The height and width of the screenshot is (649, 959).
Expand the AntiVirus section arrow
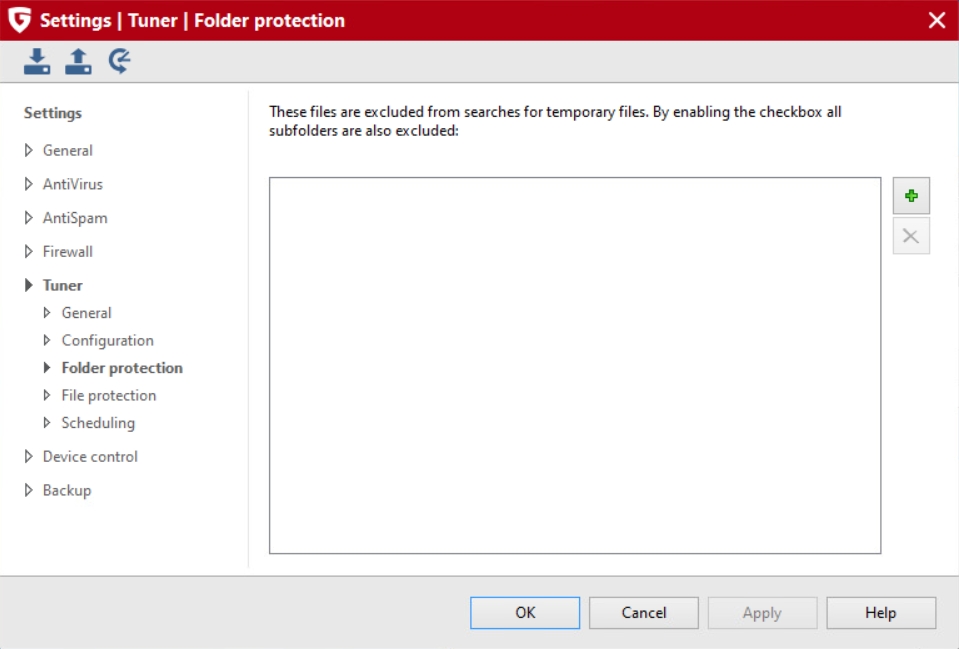(28, 184)
